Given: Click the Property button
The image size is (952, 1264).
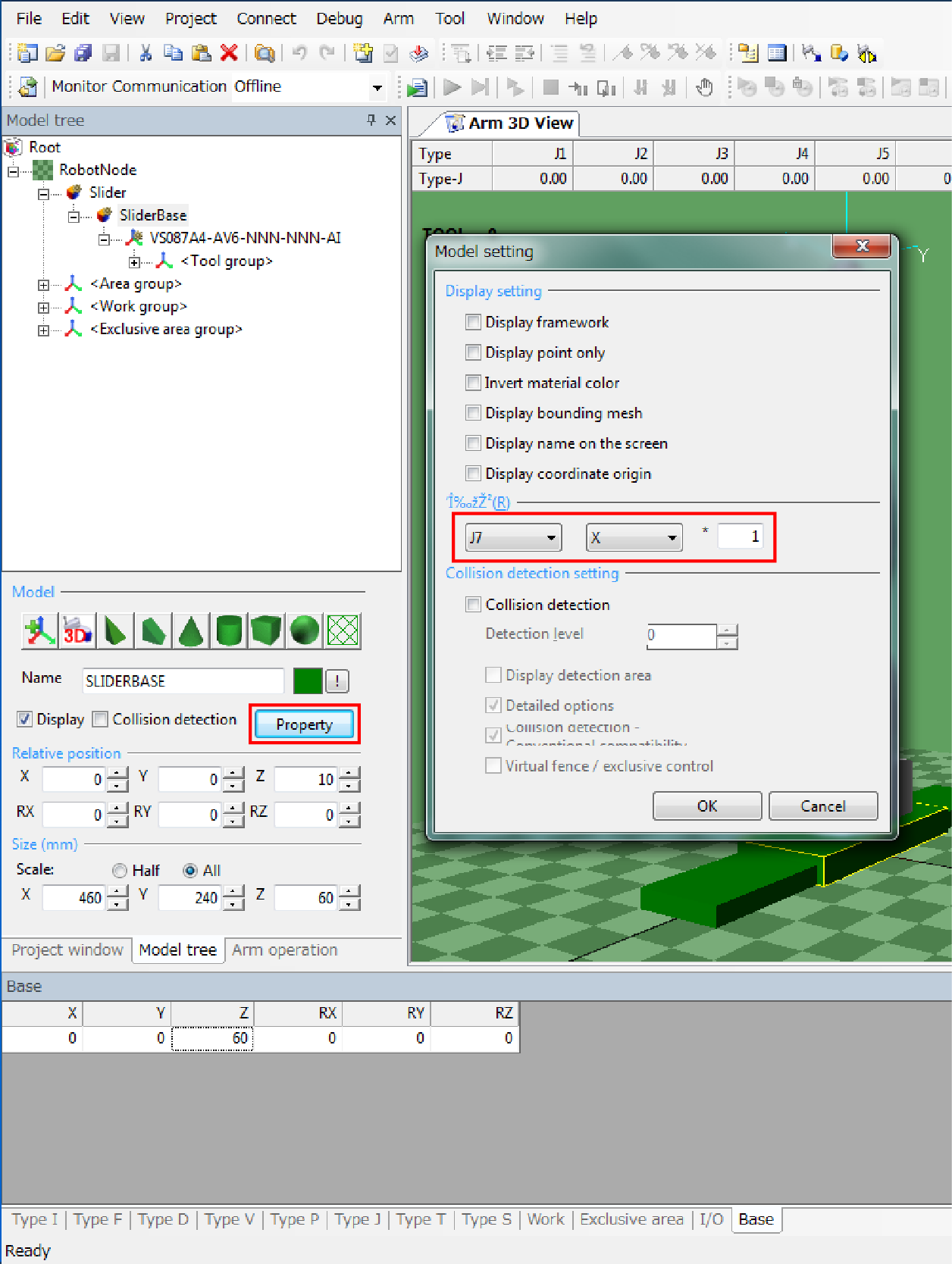Looking at the screenshot, I should point(304,724).
